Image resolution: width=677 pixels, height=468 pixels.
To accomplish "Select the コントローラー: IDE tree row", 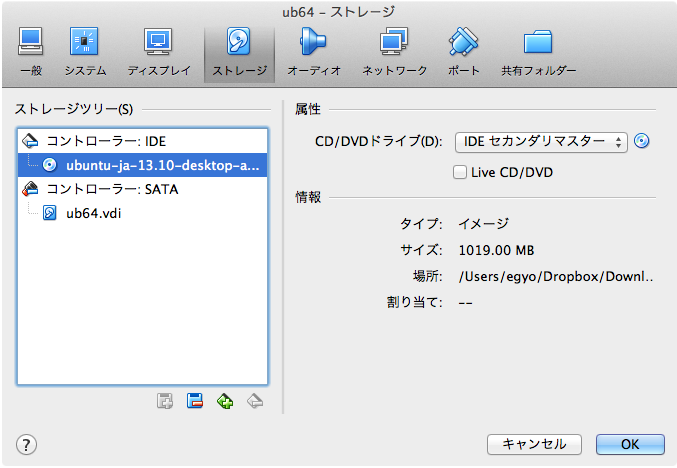I will click(x=142, y=141).
